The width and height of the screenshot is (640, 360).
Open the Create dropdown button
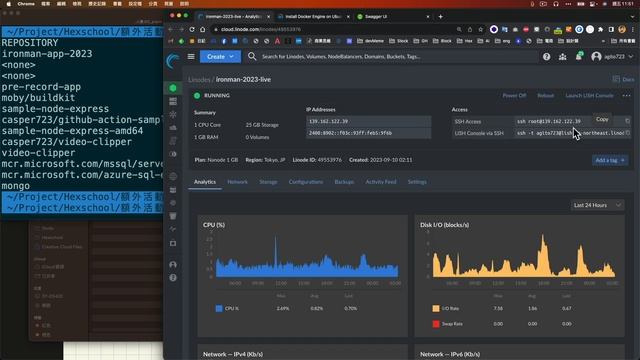(x=220, y=56)
